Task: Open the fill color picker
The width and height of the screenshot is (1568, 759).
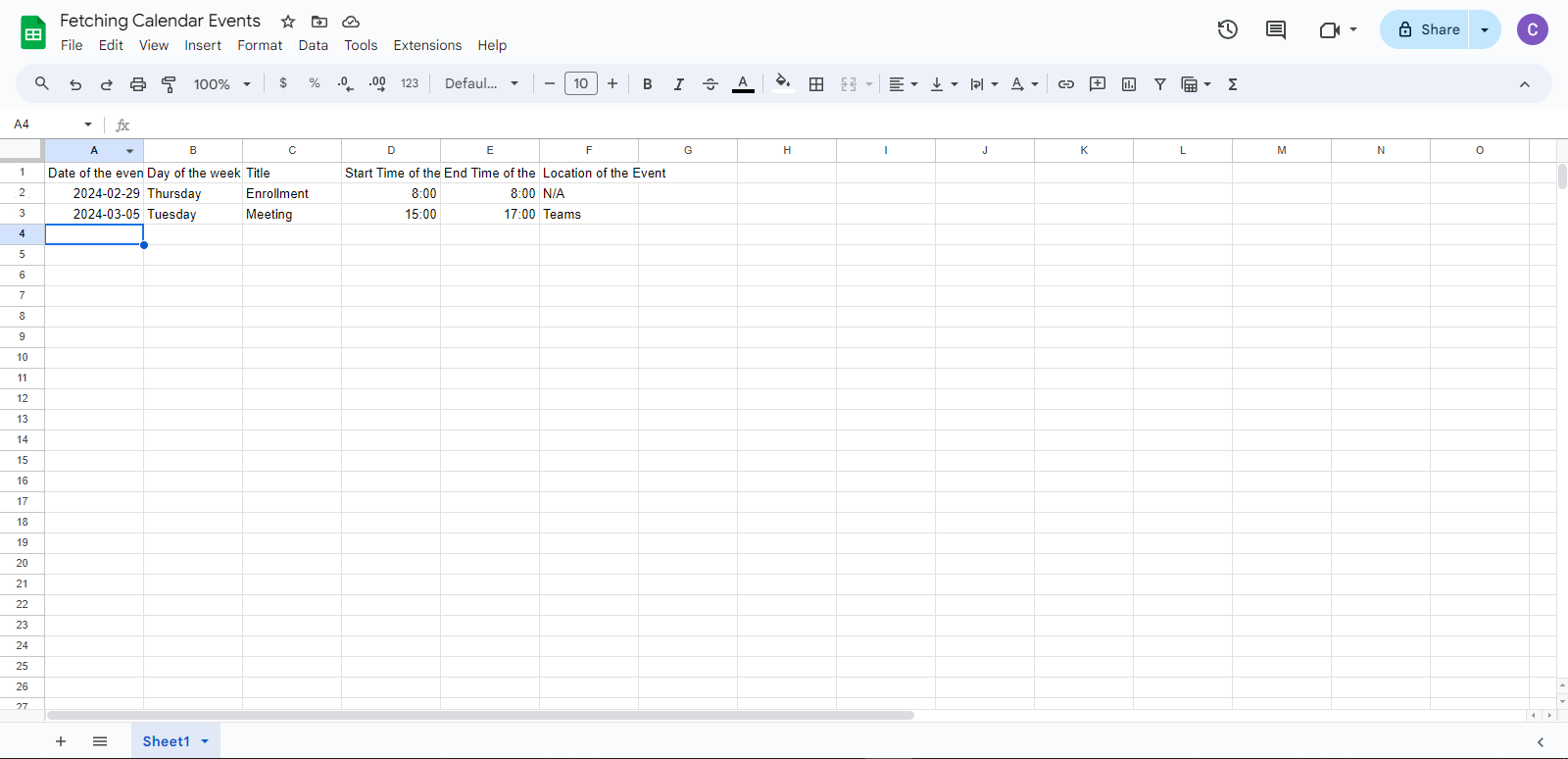Action: [x=782, y=83]
